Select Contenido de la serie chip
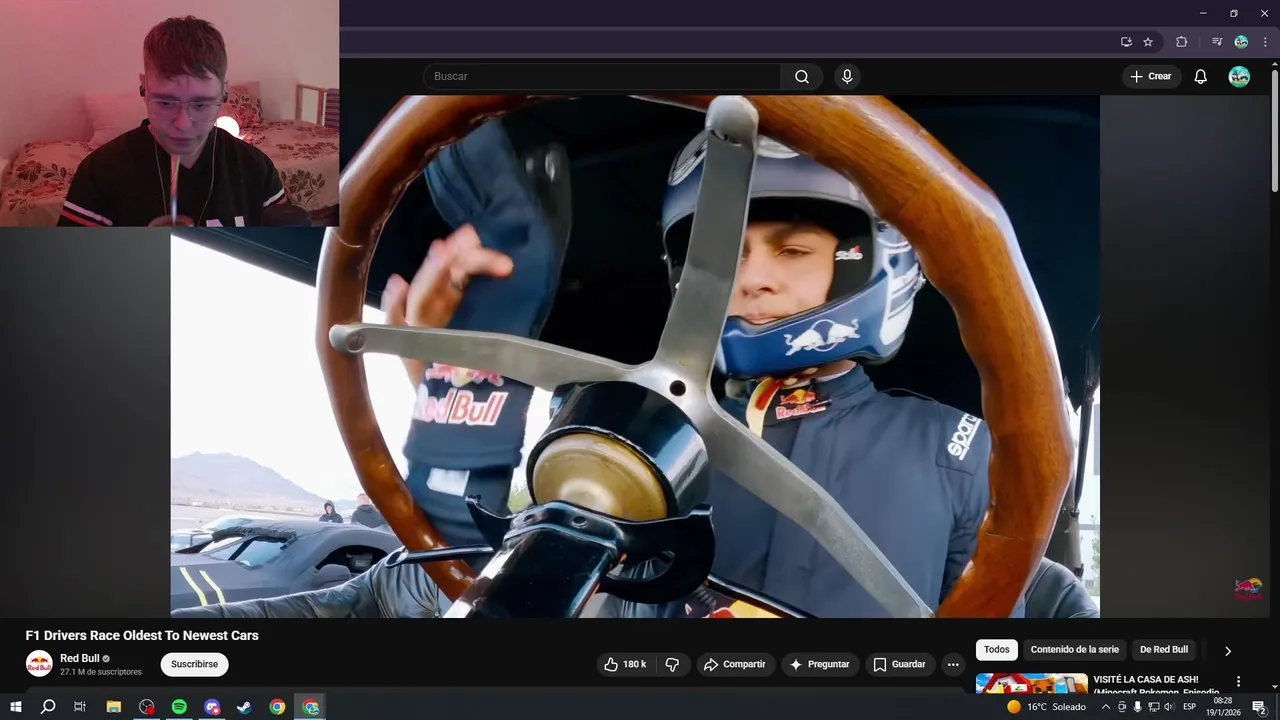1280x720 pixels. [x=1075, y=650]
